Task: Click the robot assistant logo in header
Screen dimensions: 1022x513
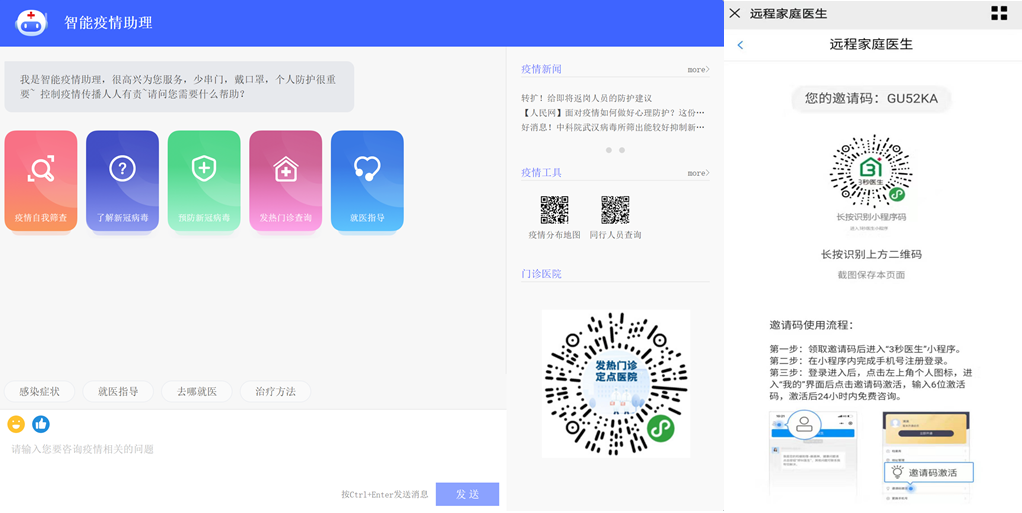Action: [x=31, y=23]
